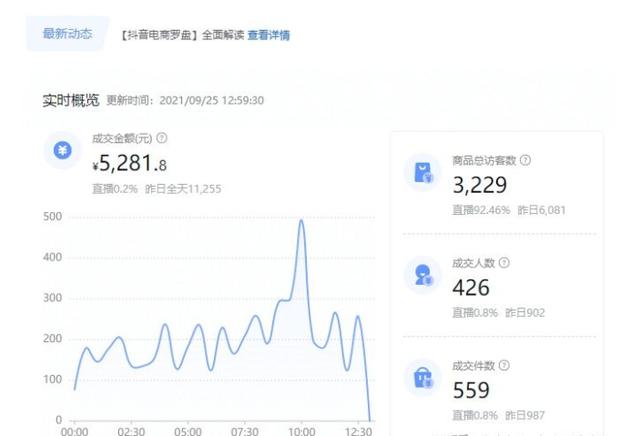The image size is (640, 436).
Task: Click the buyers count 426
Action: 471,288
